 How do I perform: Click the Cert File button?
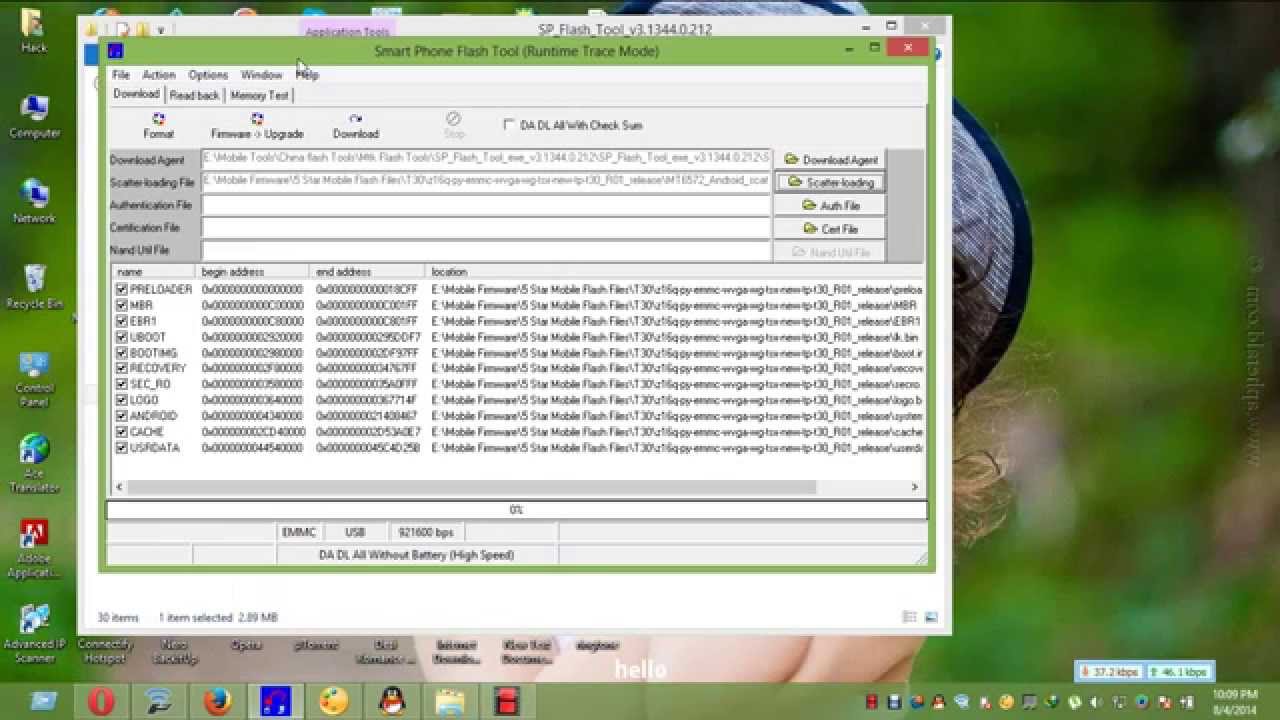tap(830, 229)
